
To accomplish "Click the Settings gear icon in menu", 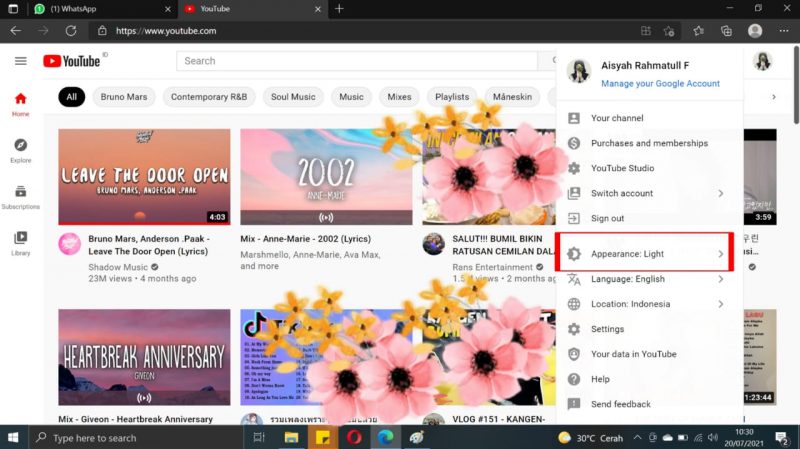I will [574, 329].
